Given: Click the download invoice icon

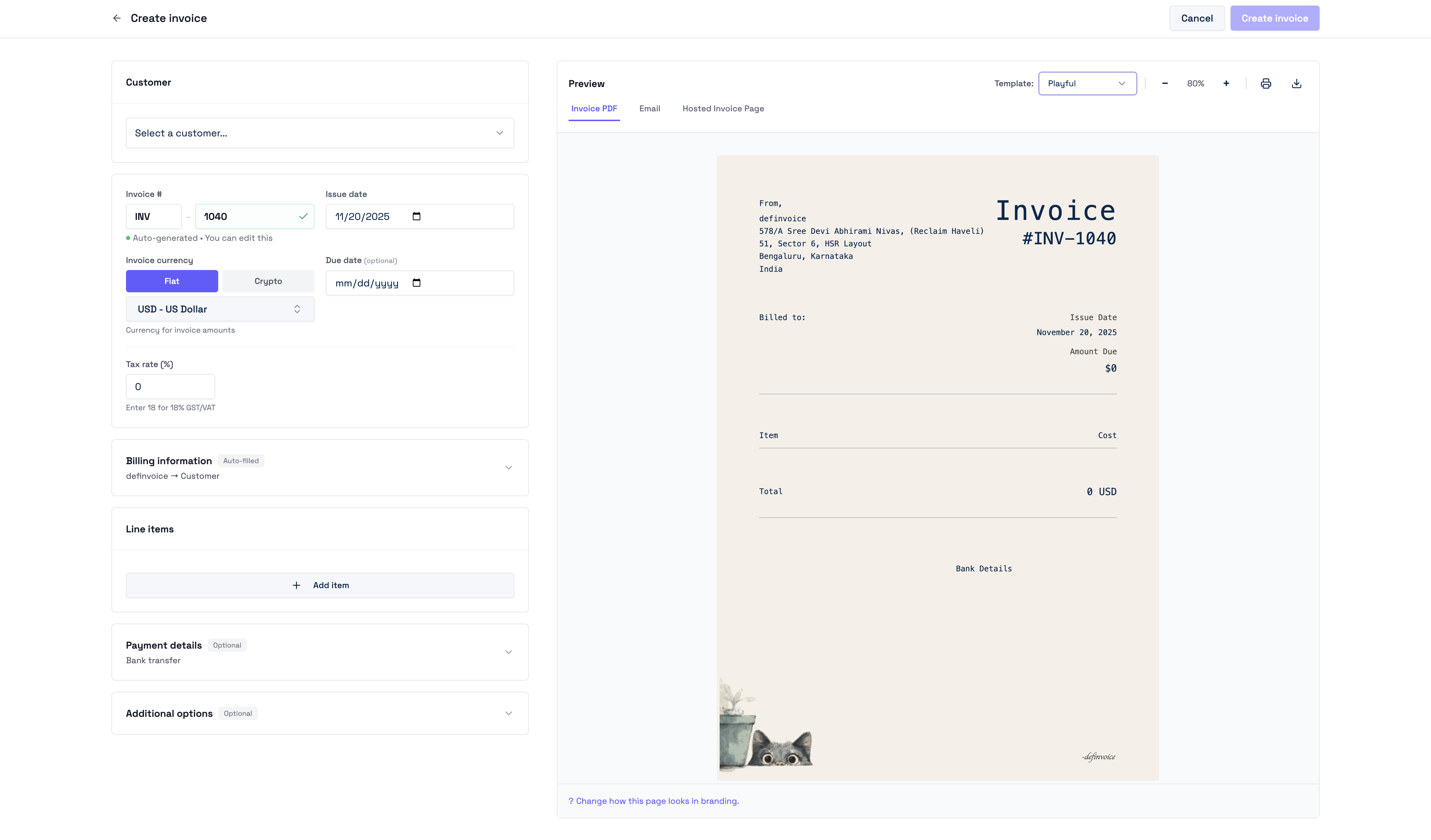Looking at the screenshot, I should pyautogui.click(x=1296, y=84).
